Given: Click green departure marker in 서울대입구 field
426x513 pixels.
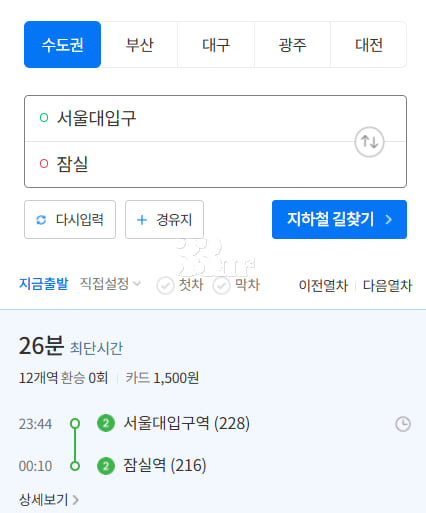Looking at the screenshot, I should click(x=44, y=118).
